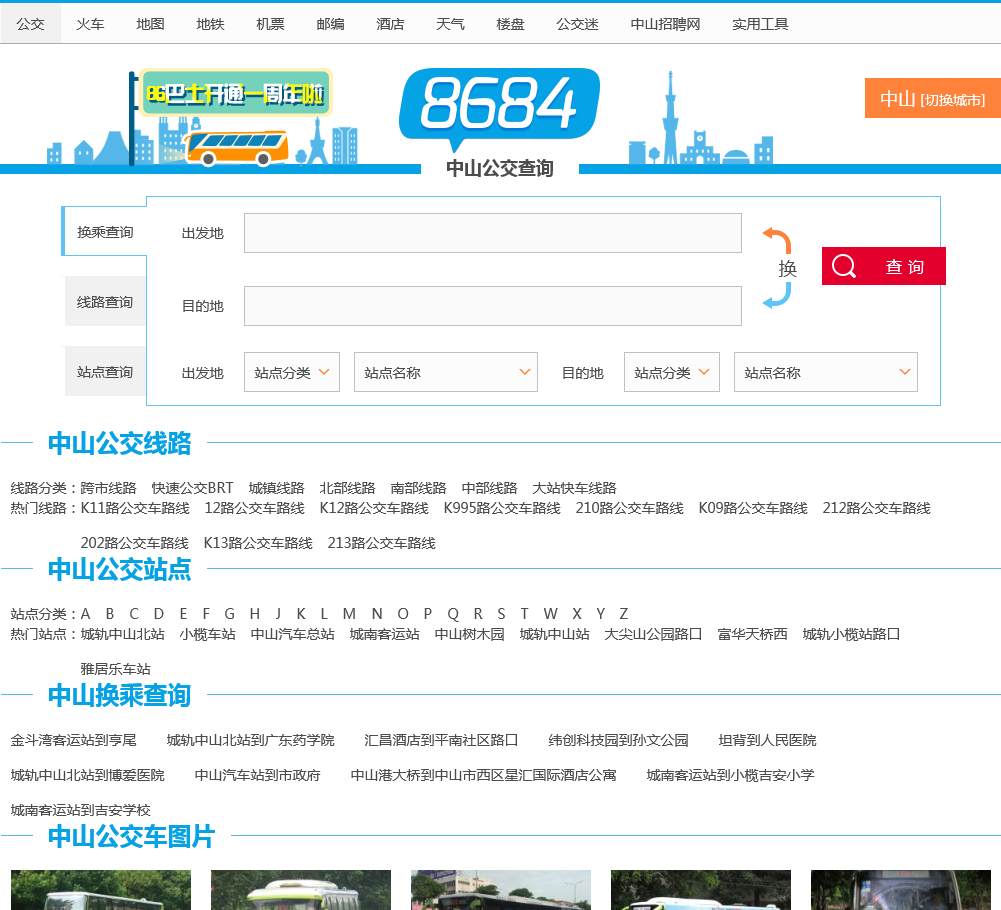Open the 南部线路 category link
This screenshot has height=910, width=1001.
click(418, 489)
